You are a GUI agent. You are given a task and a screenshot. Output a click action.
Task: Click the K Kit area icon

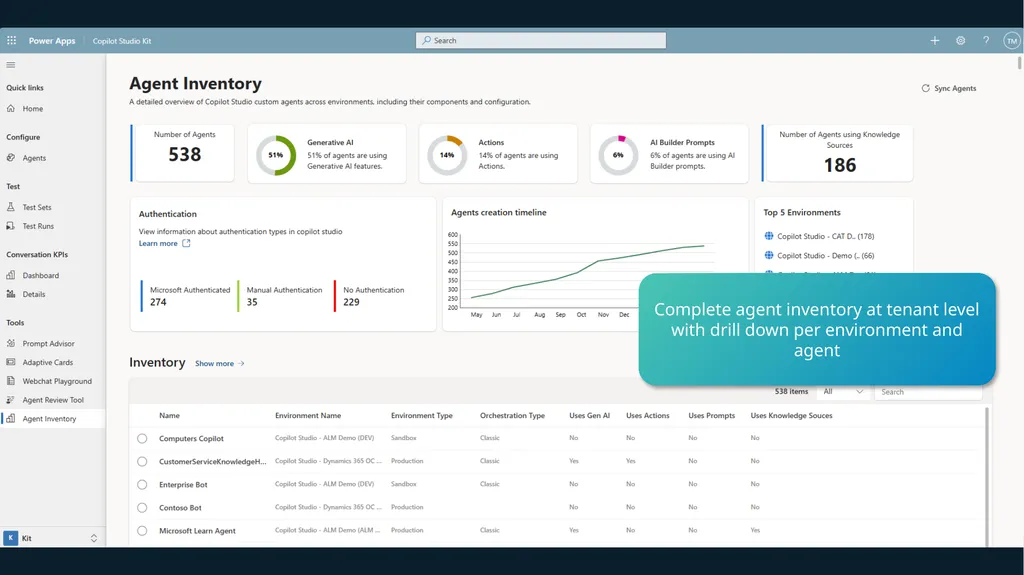pyautogui.click(x=10, y=538)
